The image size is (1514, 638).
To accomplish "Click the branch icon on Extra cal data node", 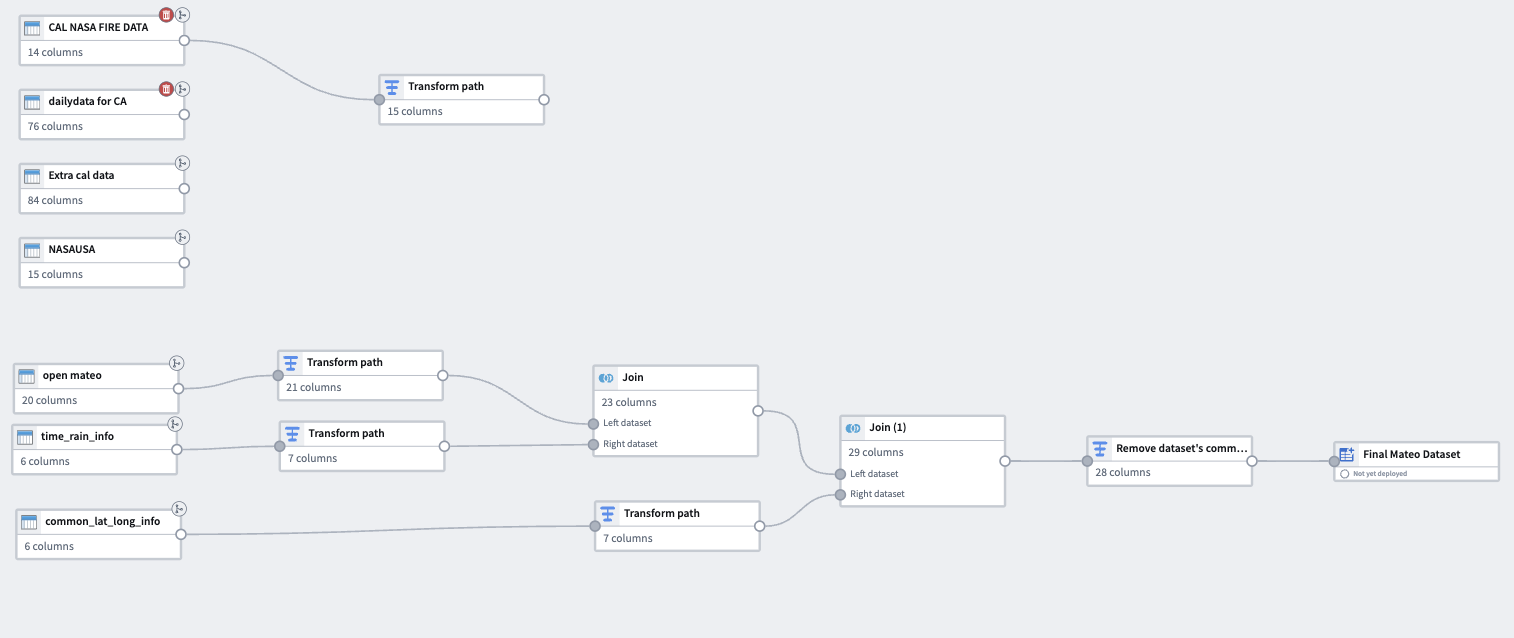I will coord(182,163).
